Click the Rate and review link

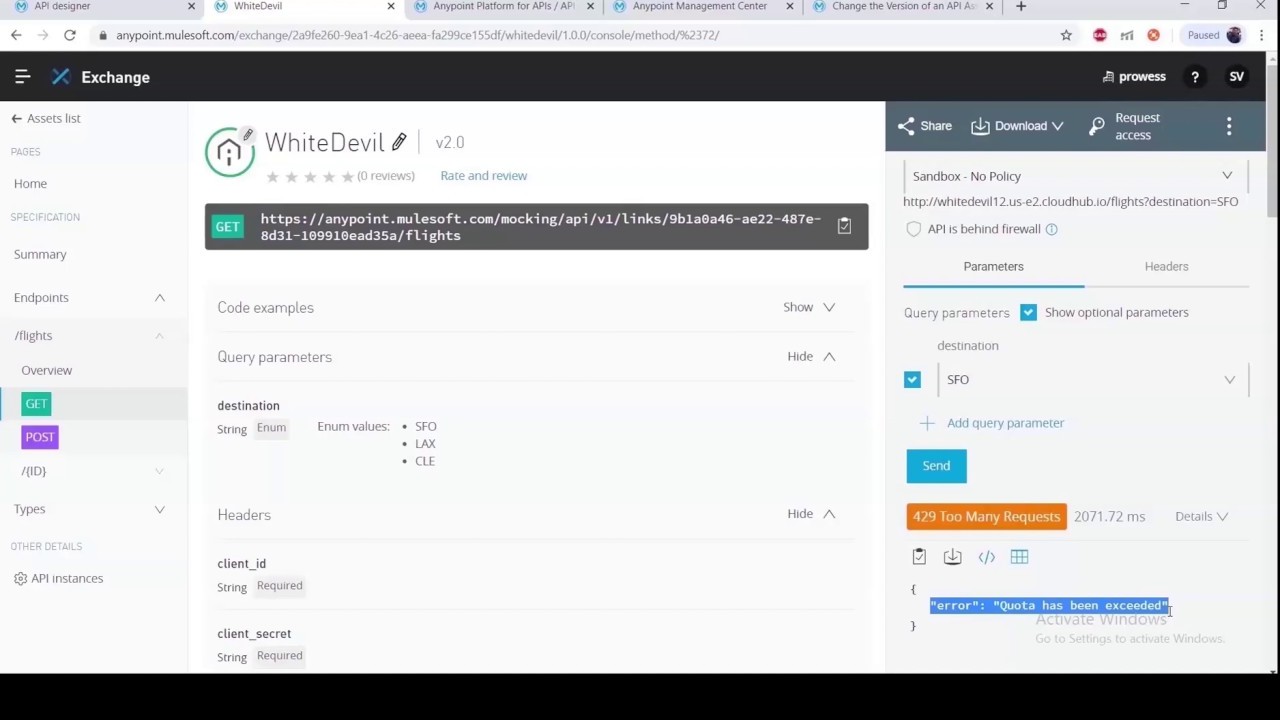point(483,176)
